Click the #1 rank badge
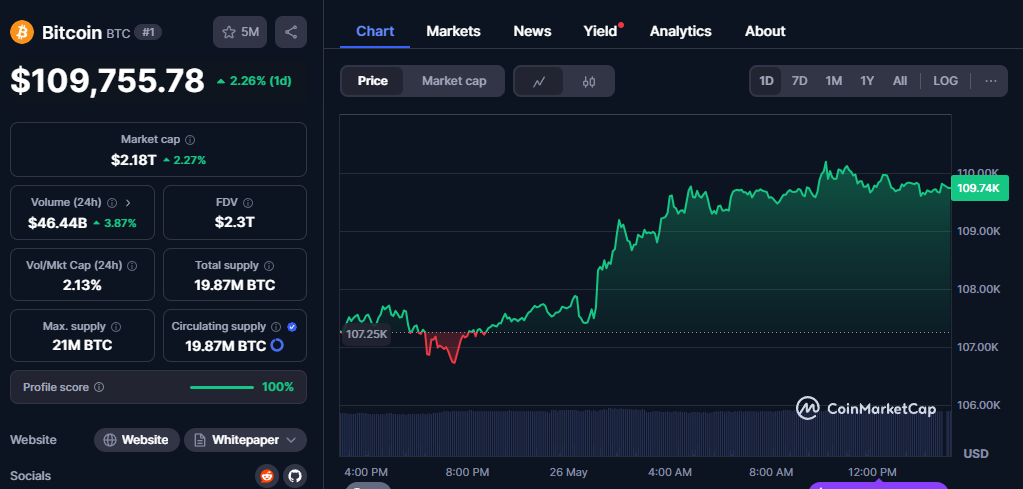1023x489 pixels. point(148,32)
